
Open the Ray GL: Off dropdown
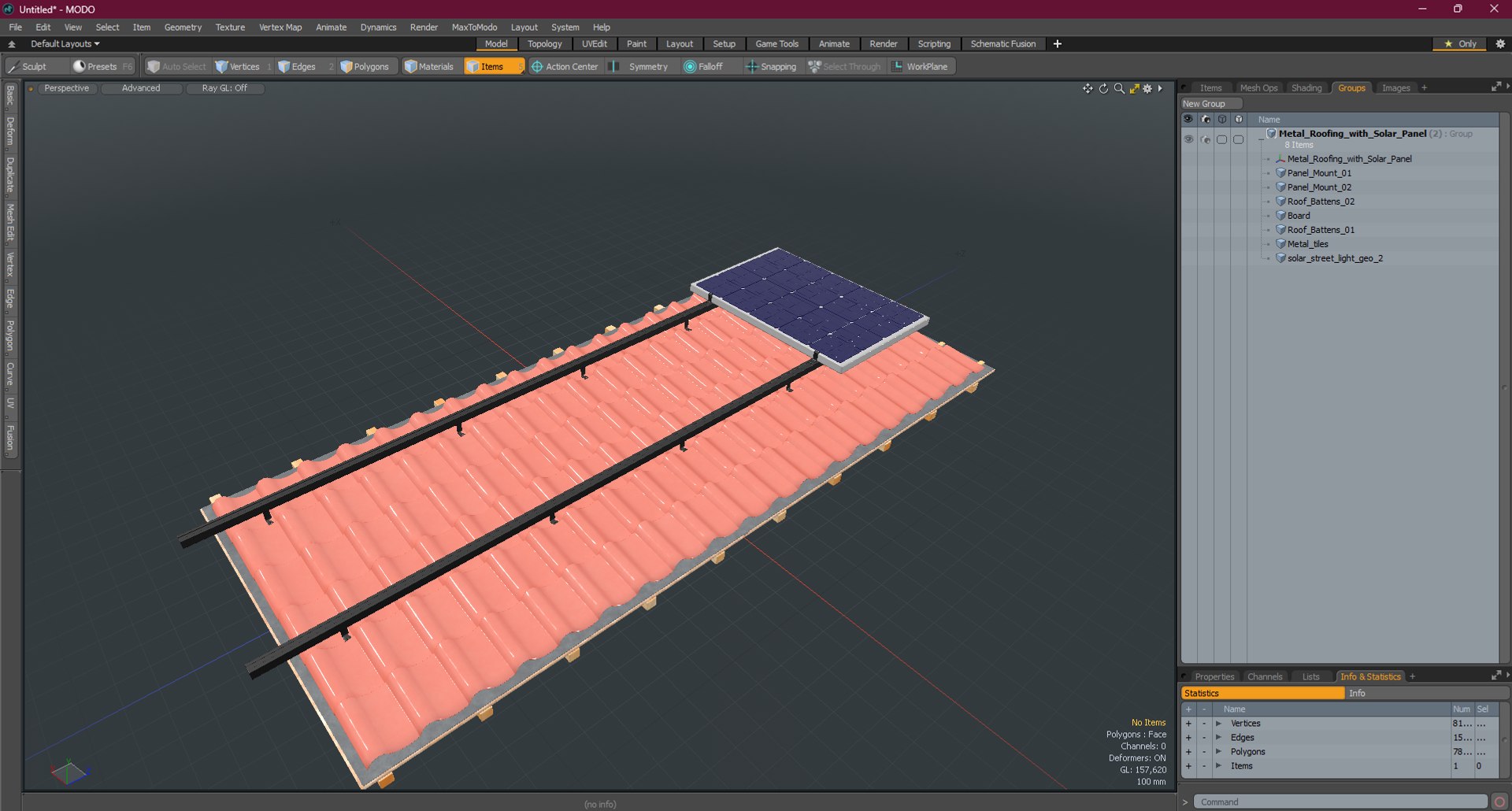224,88
